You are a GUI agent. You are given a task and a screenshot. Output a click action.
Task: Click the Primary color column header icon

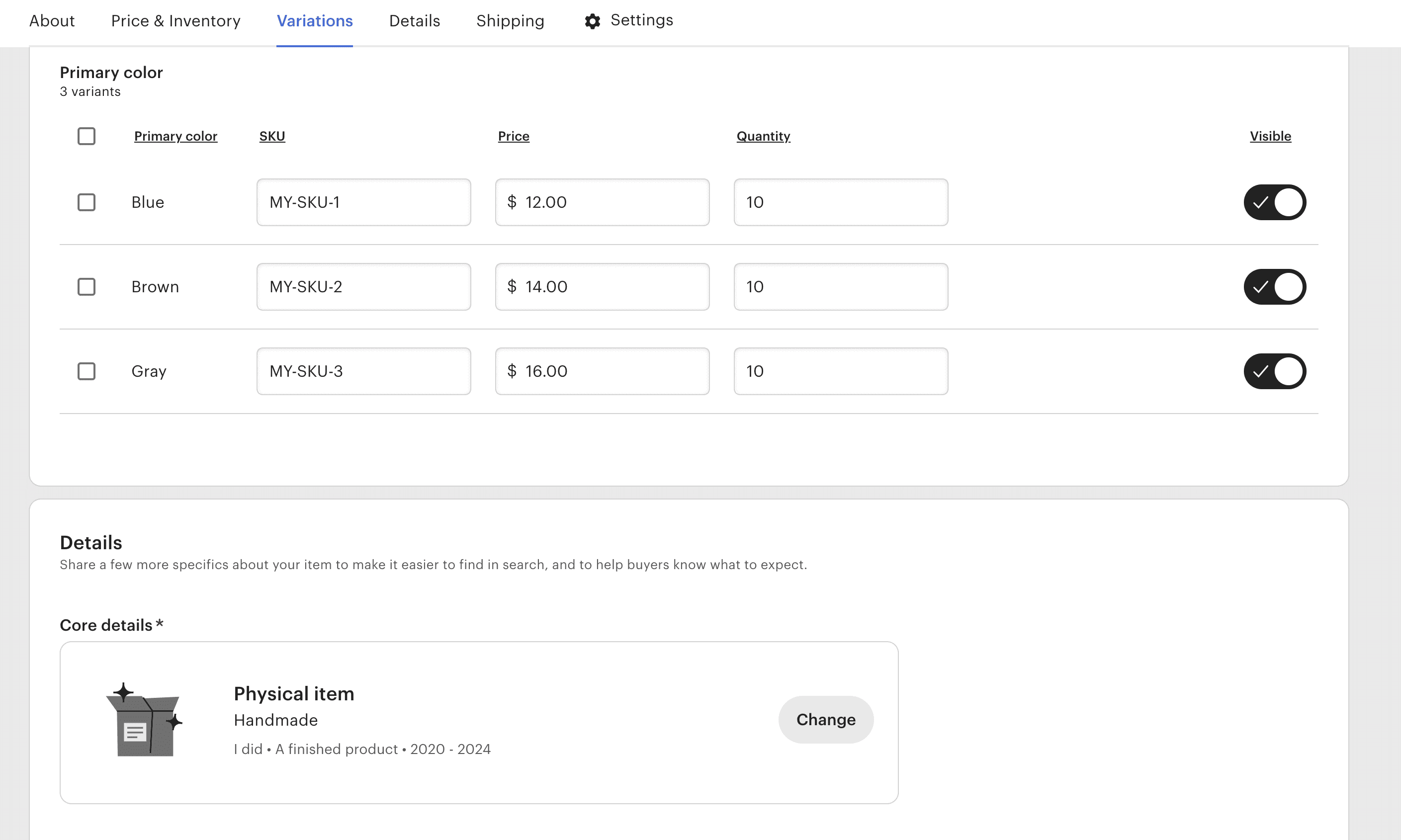pyautogui.click(x=175, y=135)
